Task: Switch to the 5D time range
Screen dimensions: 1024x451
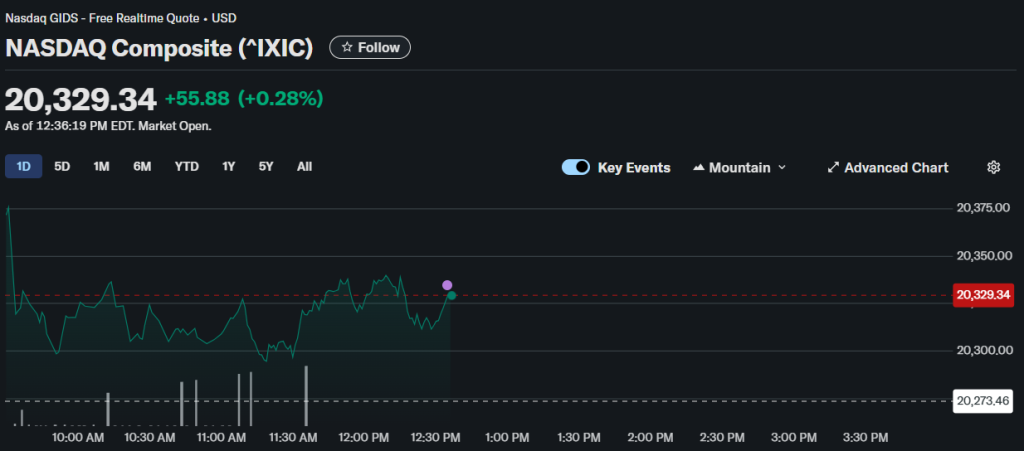Action: coord(62,166)
